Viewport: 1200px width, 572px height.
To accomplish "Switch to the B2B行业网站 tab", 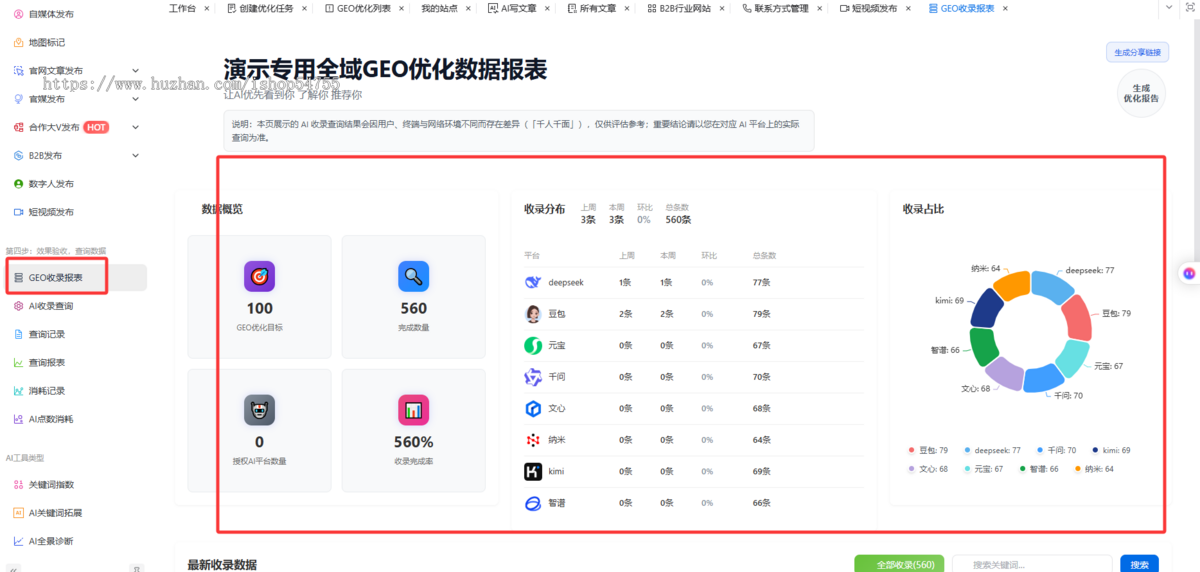I will (678, 8).
